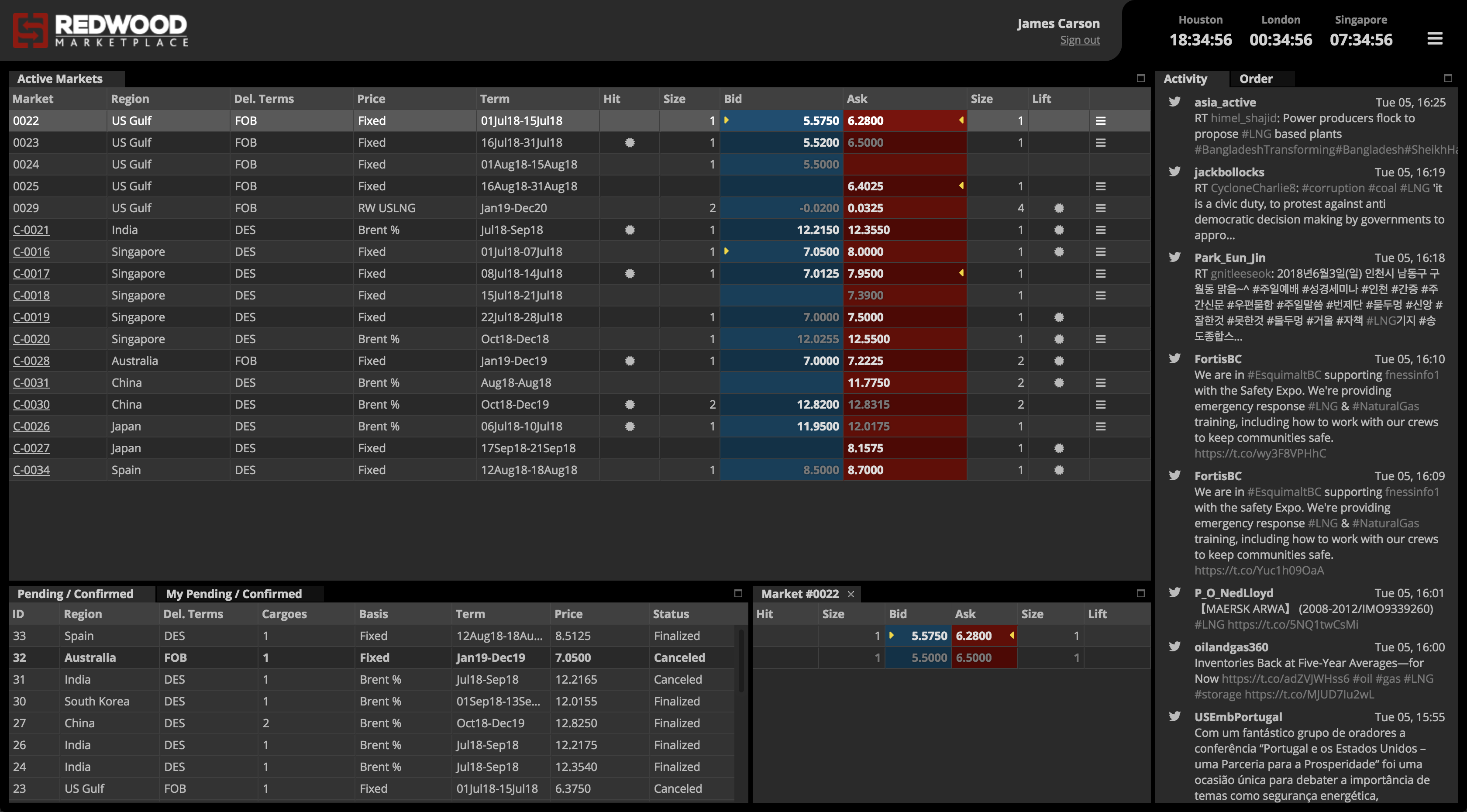Click the Hit icon for market C-0021
Screen dimensions: 1467x812
[x=629, y=230]
